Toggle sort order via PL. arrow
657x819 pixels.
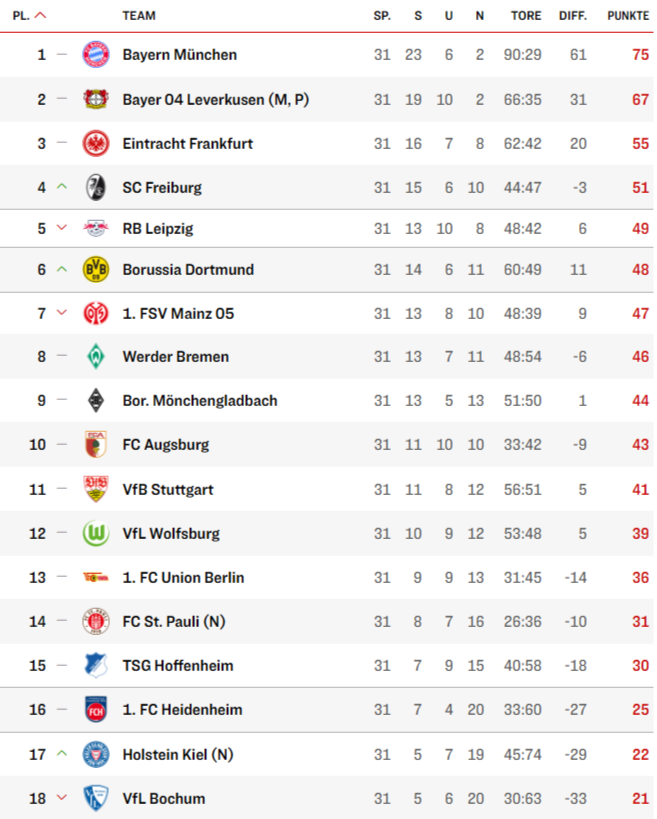click(x=40, y=16)
